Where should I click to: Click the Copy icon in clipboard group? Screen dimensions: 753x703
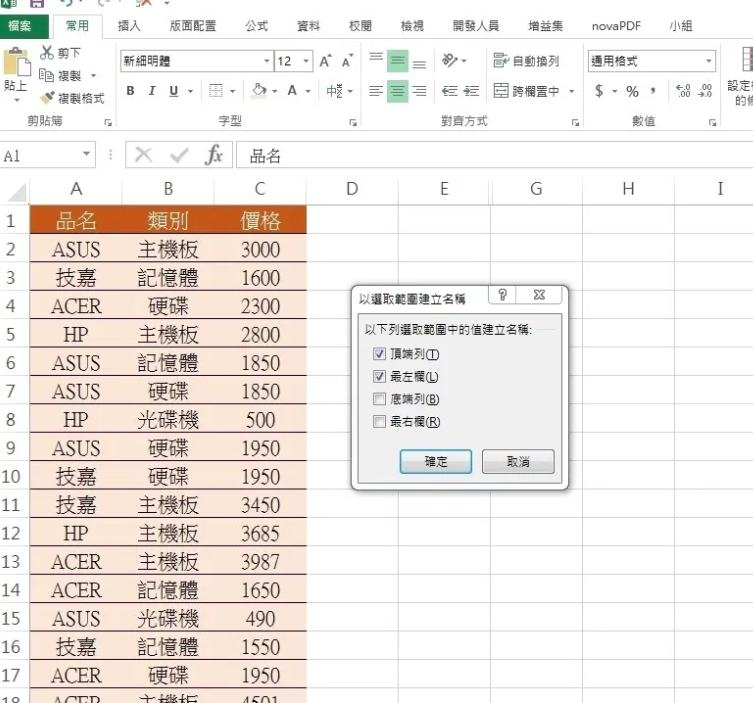(46, 75)
